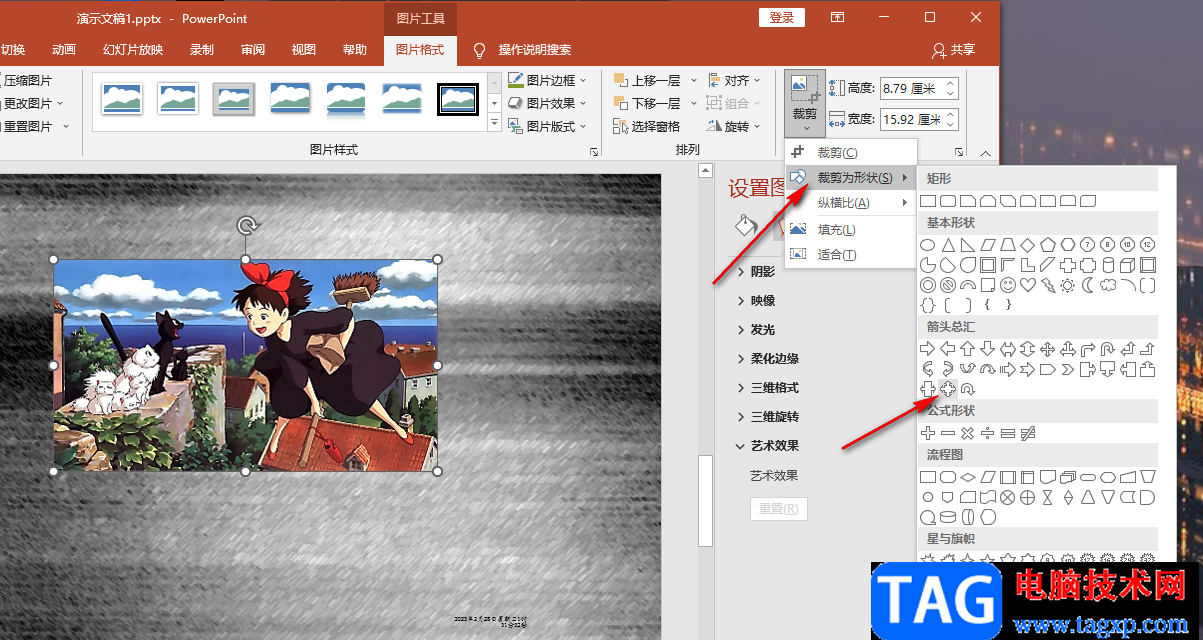1203x640 pixels.
Task: Click the 宽度 width input field
Action: pos(919,119)
